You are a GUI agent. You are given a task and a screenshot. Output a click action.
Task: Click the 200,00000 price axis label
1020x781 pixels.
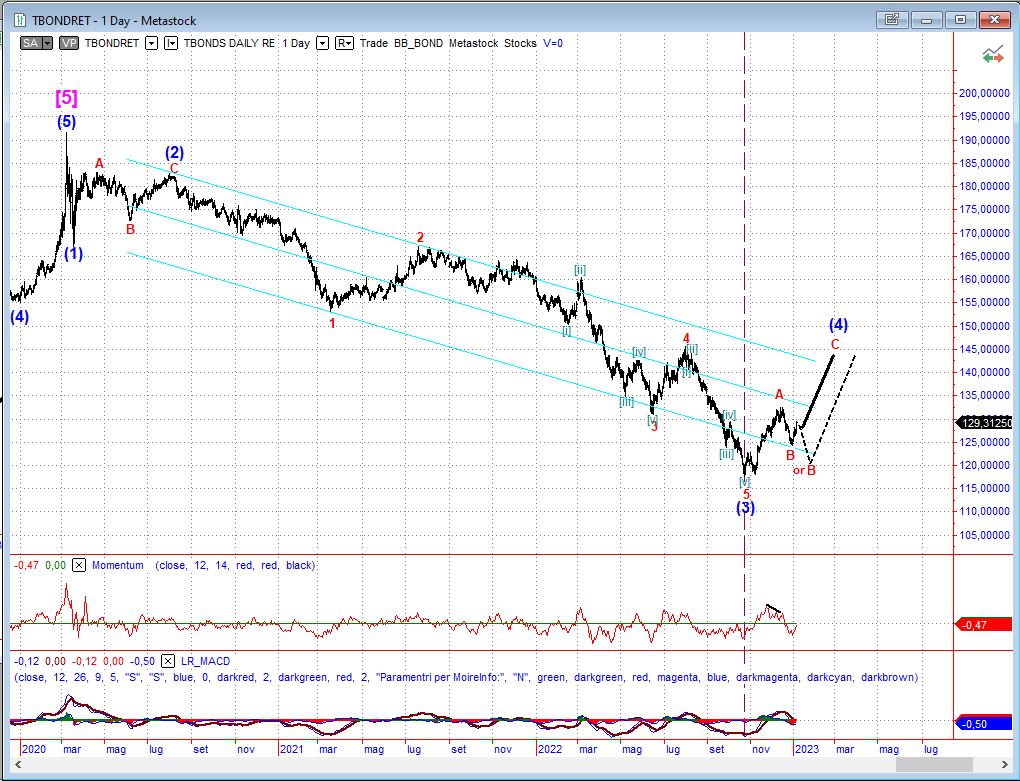click(x=984, y=93)
